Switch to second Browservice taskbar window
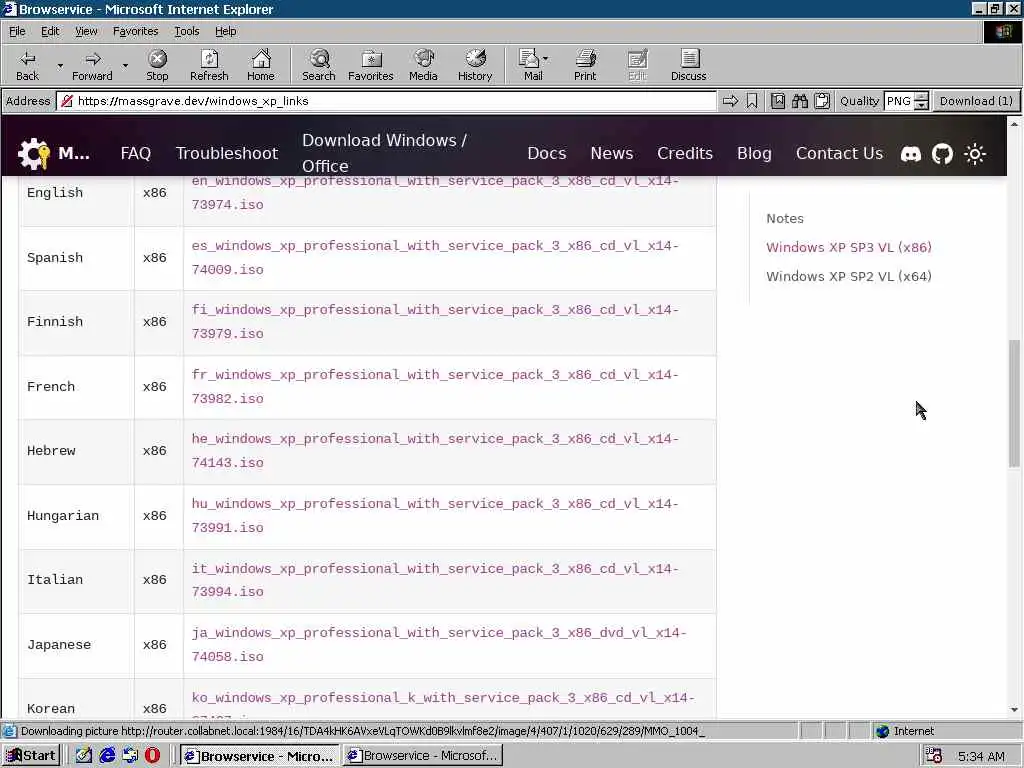Viewport: 1024px width, 768px height. coord(423,756)
